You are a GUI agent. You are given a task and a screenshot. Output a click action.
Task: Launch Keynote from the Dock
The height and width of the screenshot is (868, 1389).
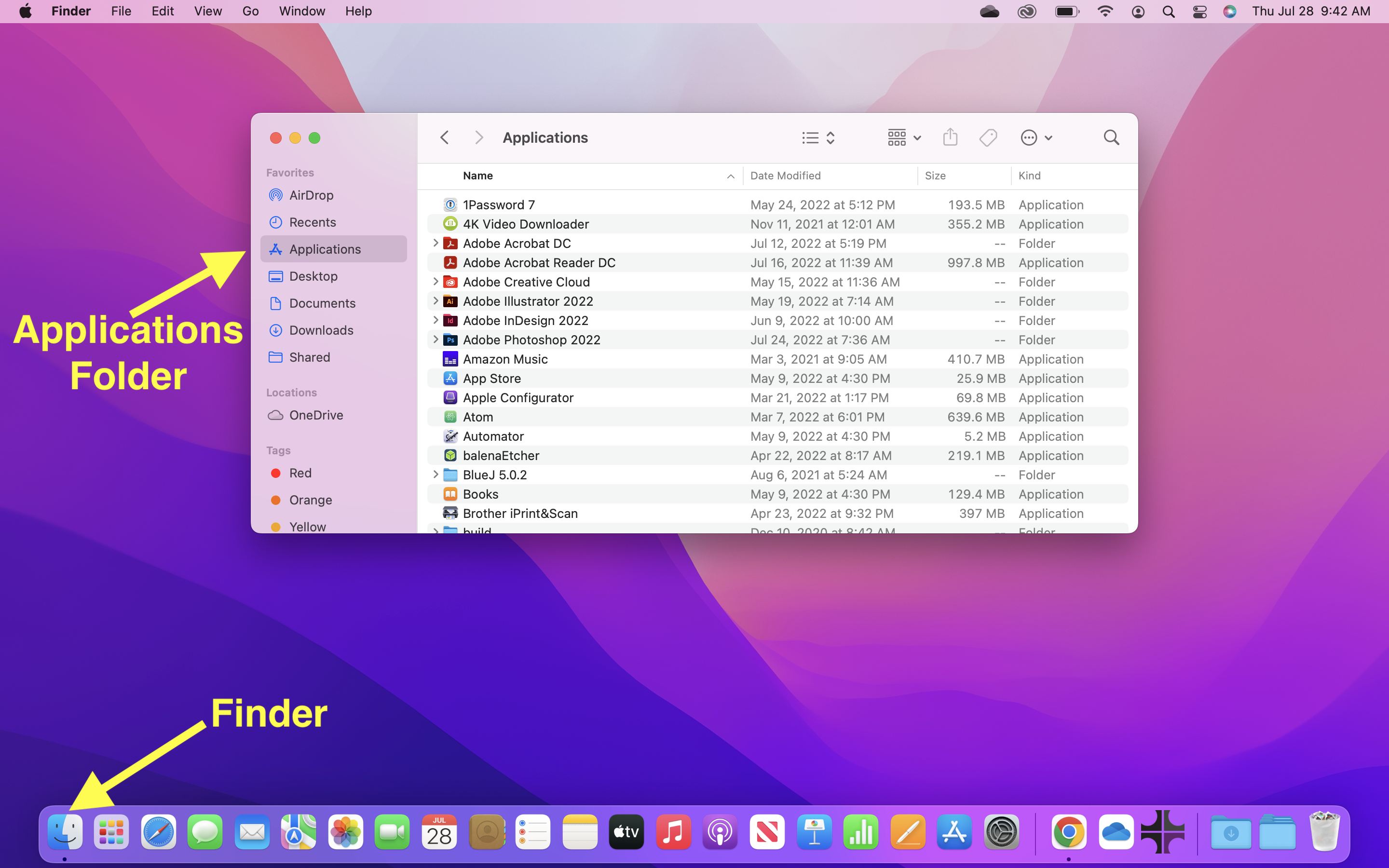point(814,832)
